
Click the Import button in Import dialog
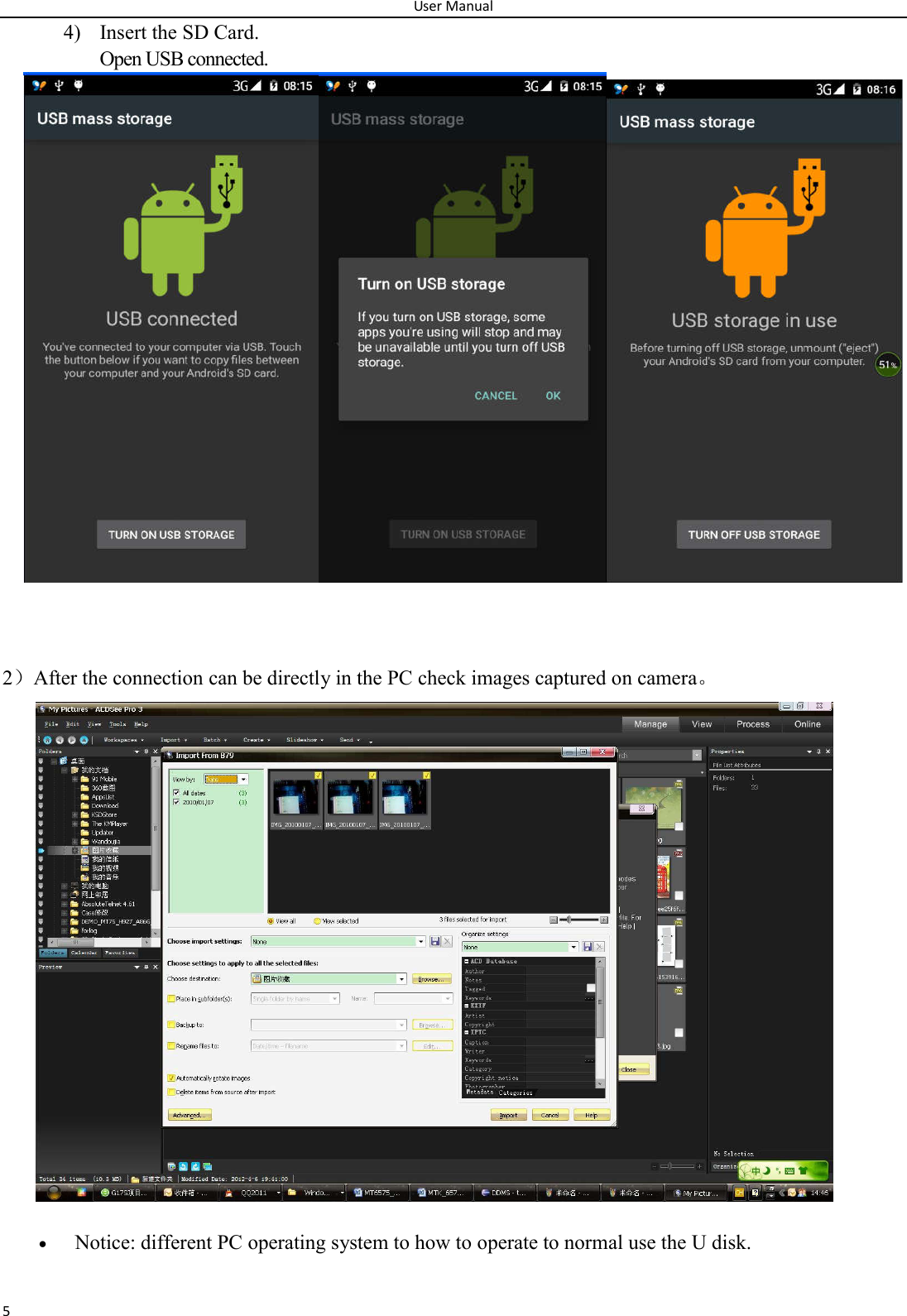[508, 1116]
